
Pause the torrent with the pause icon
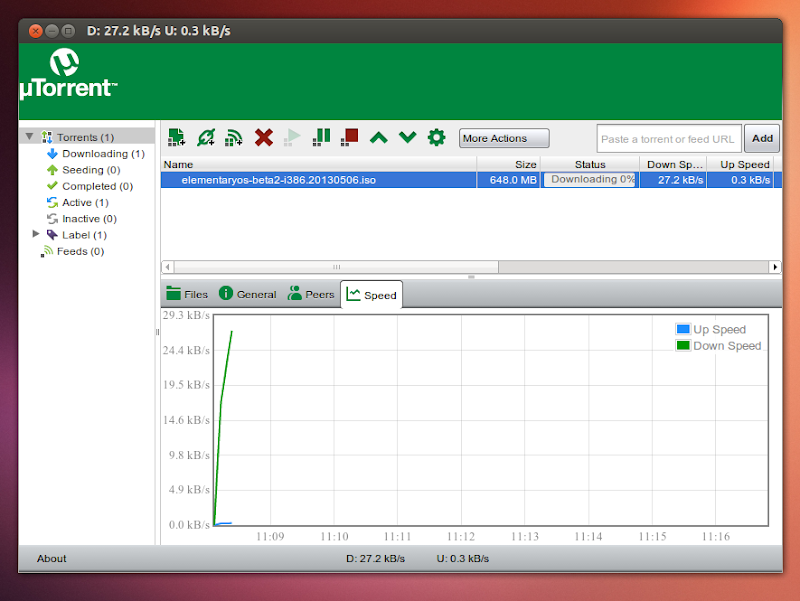click(x=321, y=137)
